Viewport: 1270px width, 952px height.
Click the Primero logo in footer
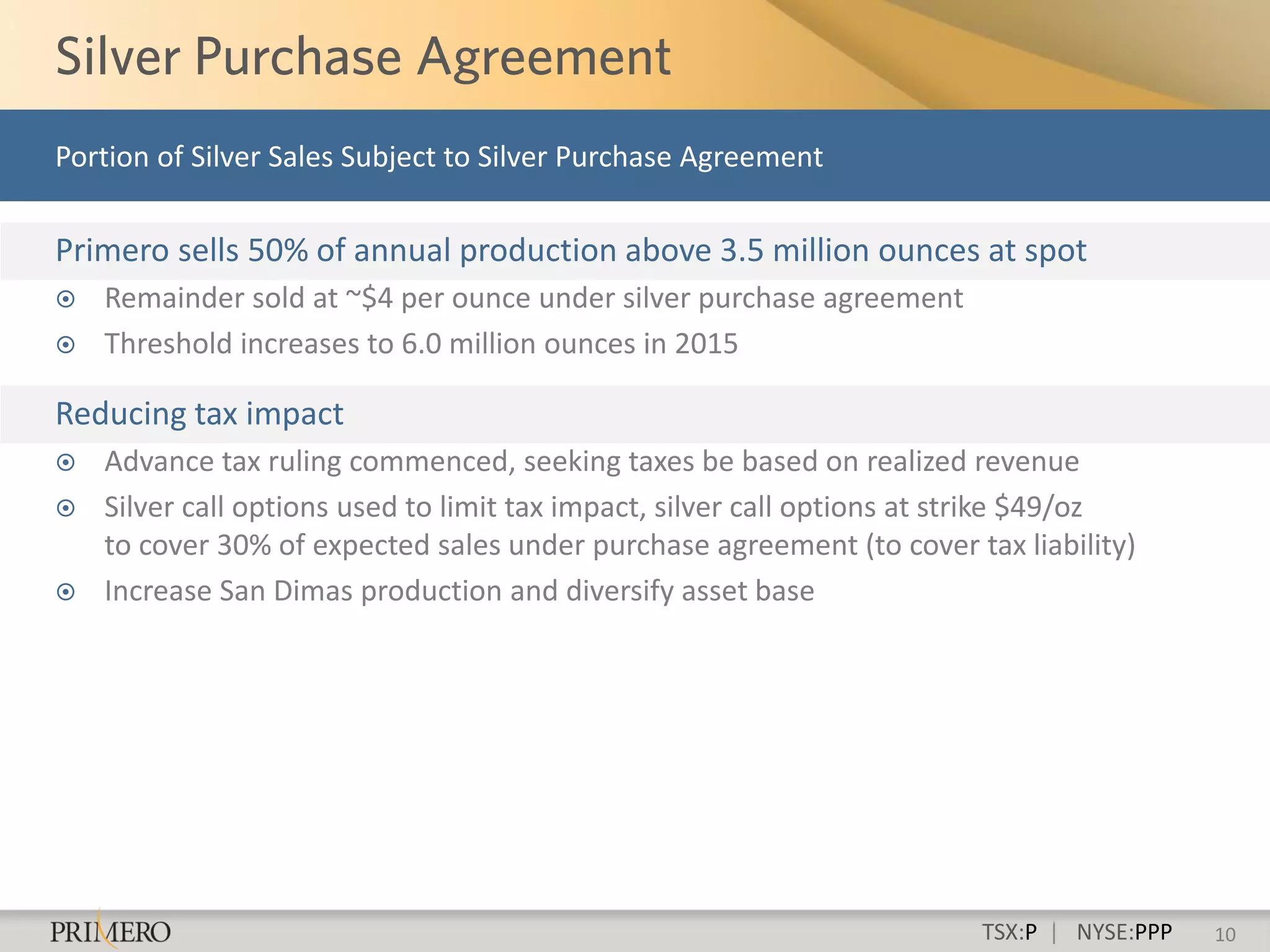tap(110, 930)
